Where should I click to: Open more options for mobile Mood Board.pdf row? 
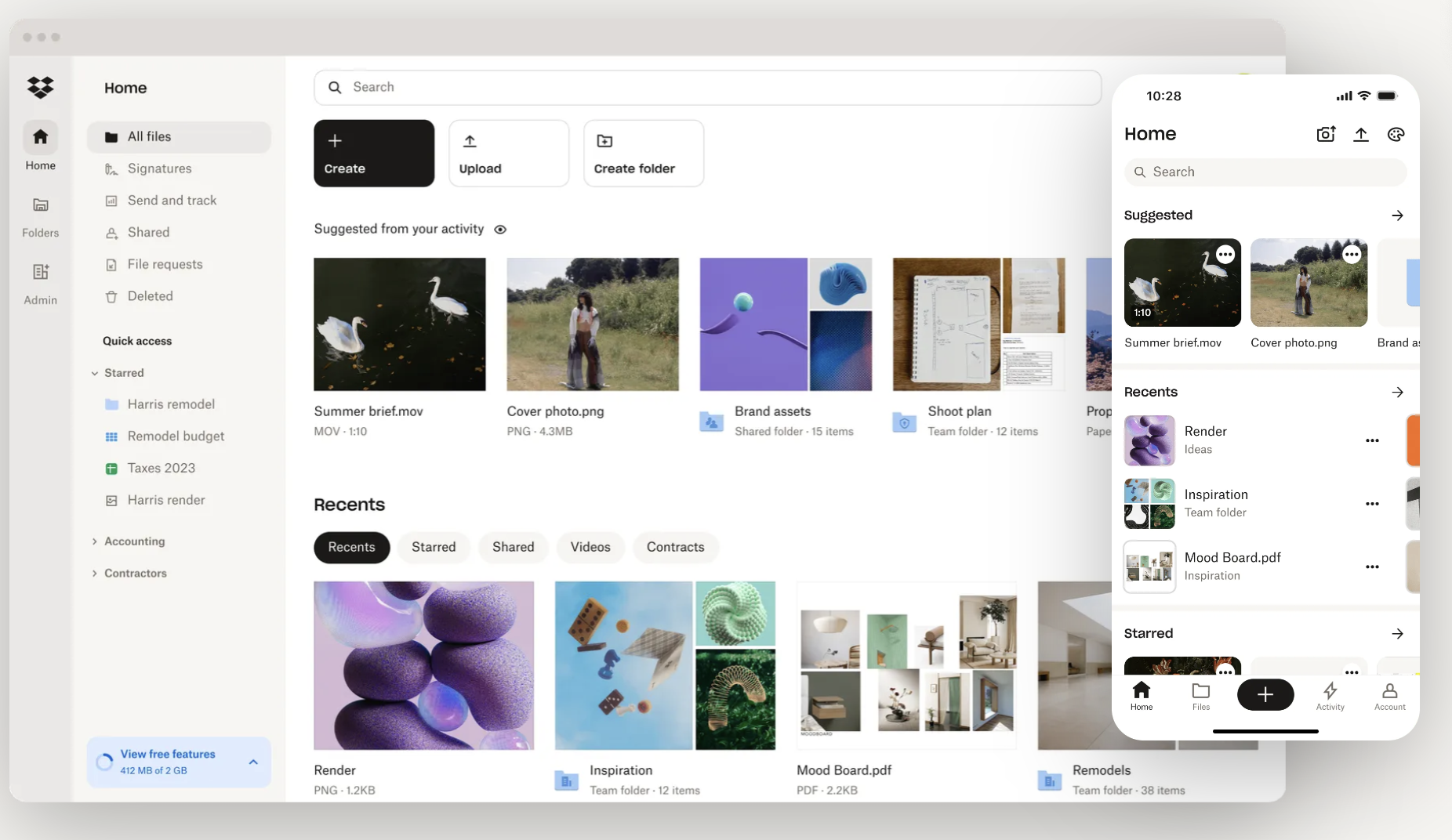[1372, 567]
